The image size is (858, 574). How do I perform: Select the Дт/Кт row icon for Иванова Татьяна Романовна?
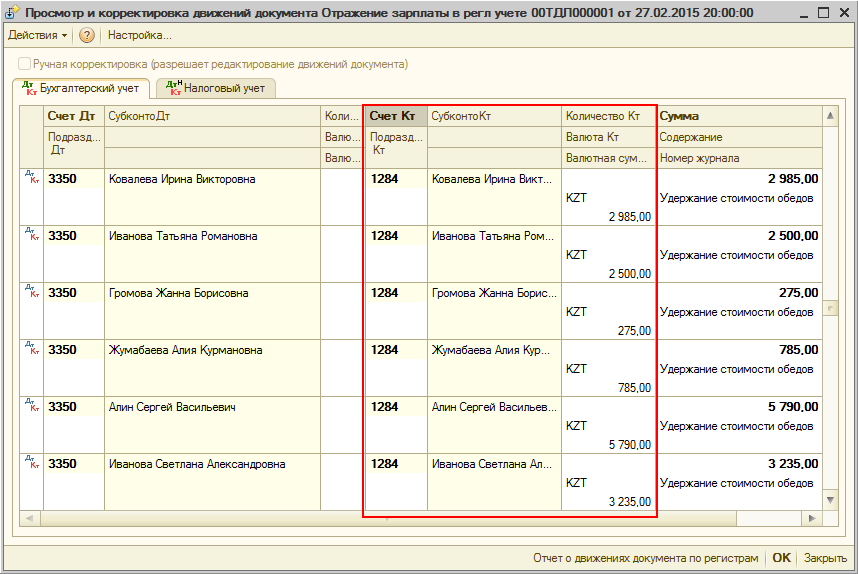pyautogui.click(x=31, y=235)
